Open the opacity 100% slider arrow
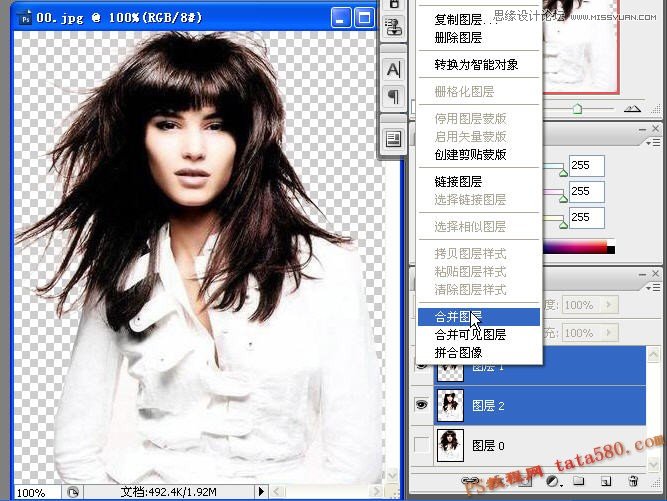 (x=609, y=305)
